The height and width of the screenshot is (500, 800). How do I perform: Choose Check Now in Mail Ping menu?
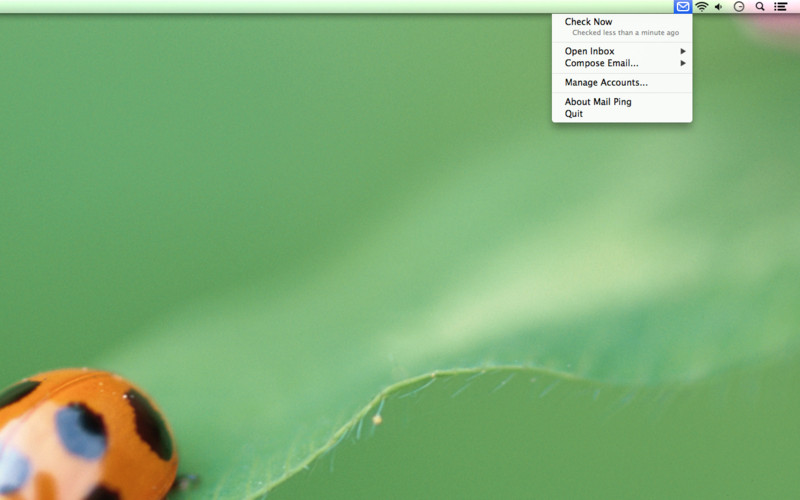(622, 22)
